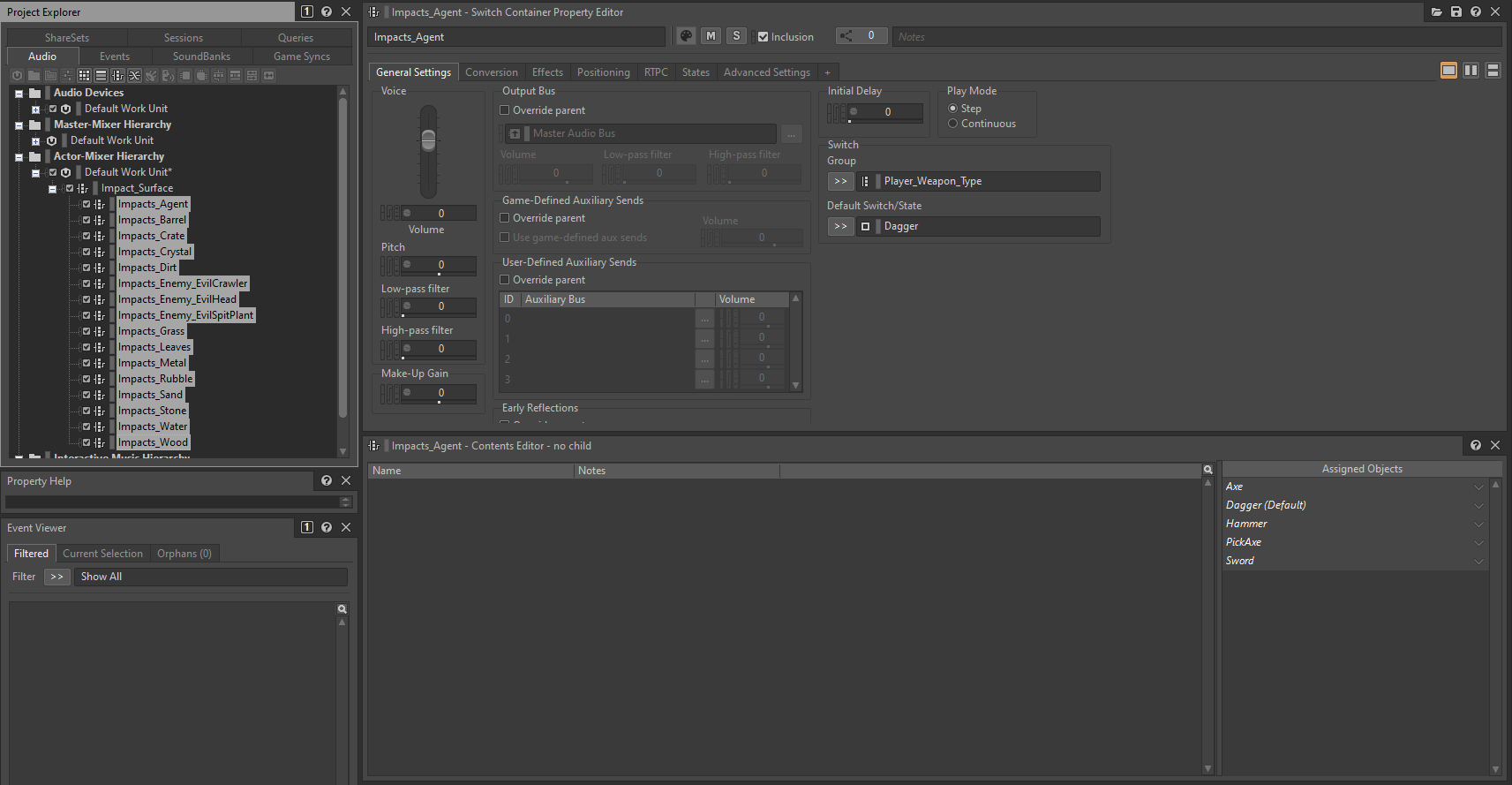Mute Impacts_Agent with the M button
1512x785 pixels.
tap(711, 36)
